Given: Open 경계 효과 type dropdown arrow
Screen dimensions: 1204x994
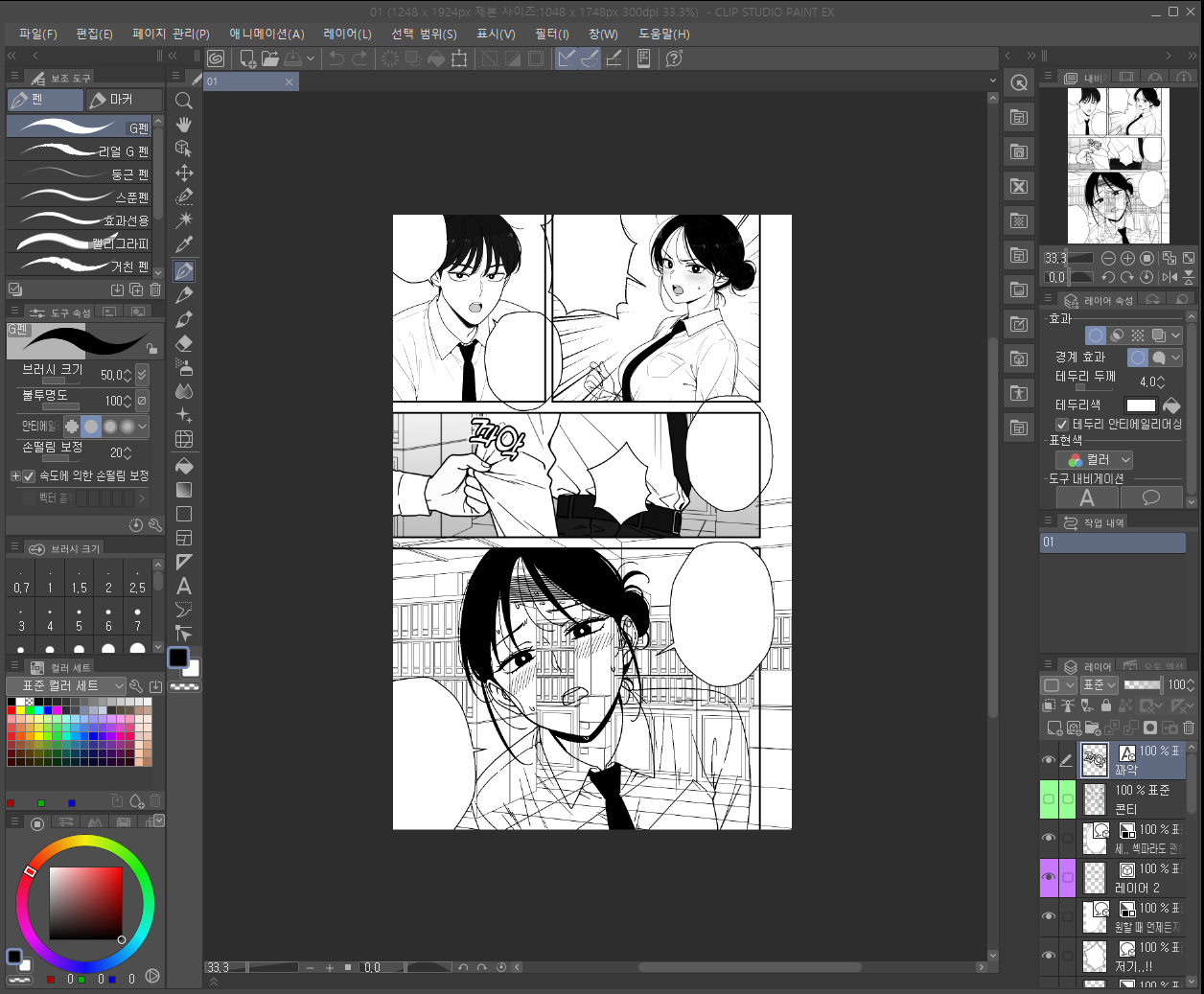Looking at the screenshot, I should pos(1176,358).
